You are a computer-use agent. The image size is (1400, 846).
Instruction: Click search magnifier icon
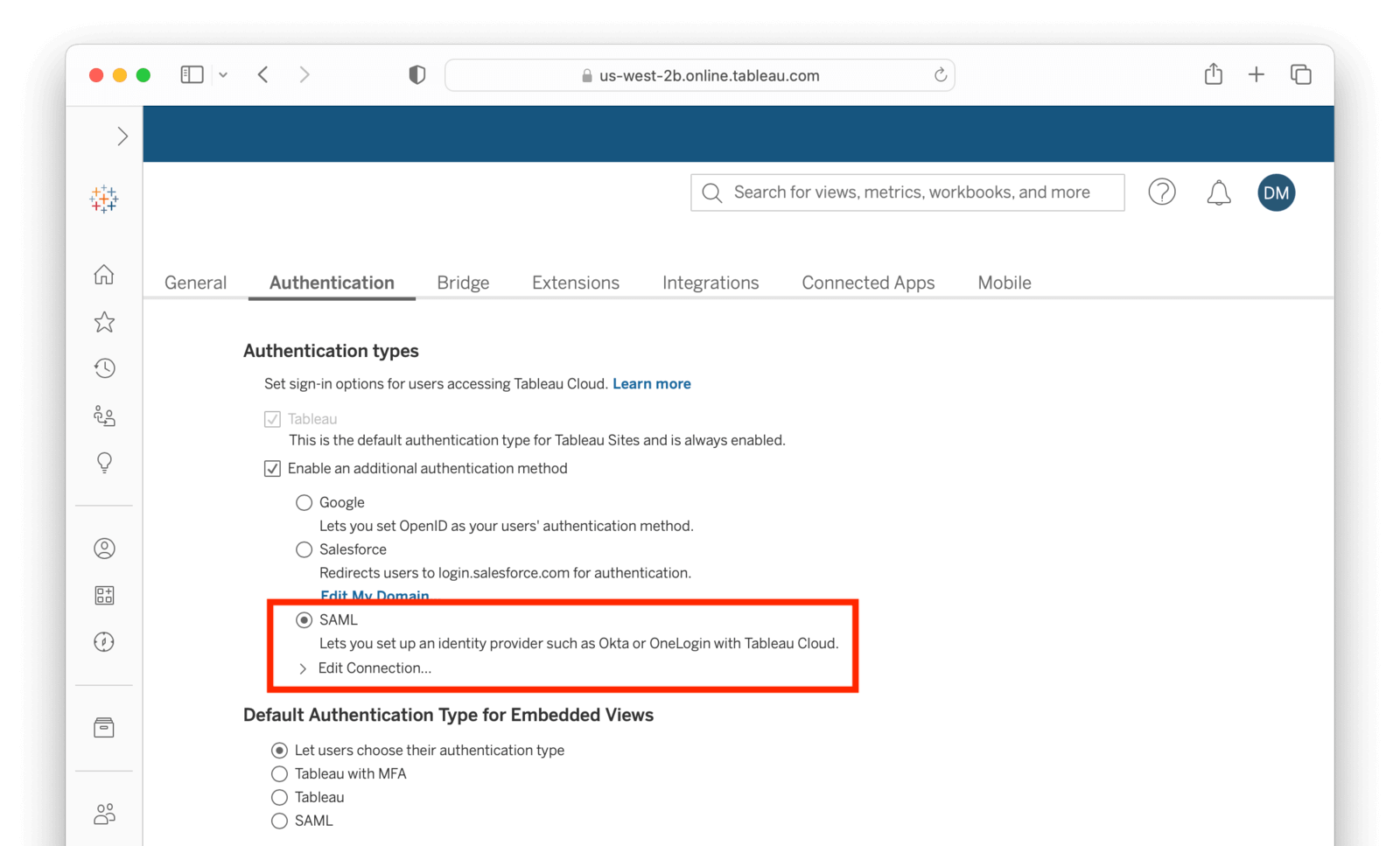(x=712, y=192)
